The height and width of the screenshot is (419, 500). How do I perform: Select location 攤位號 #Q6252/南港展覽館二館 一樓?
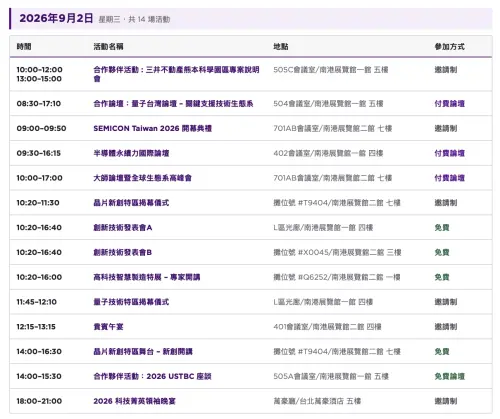(x=337, y=277)
